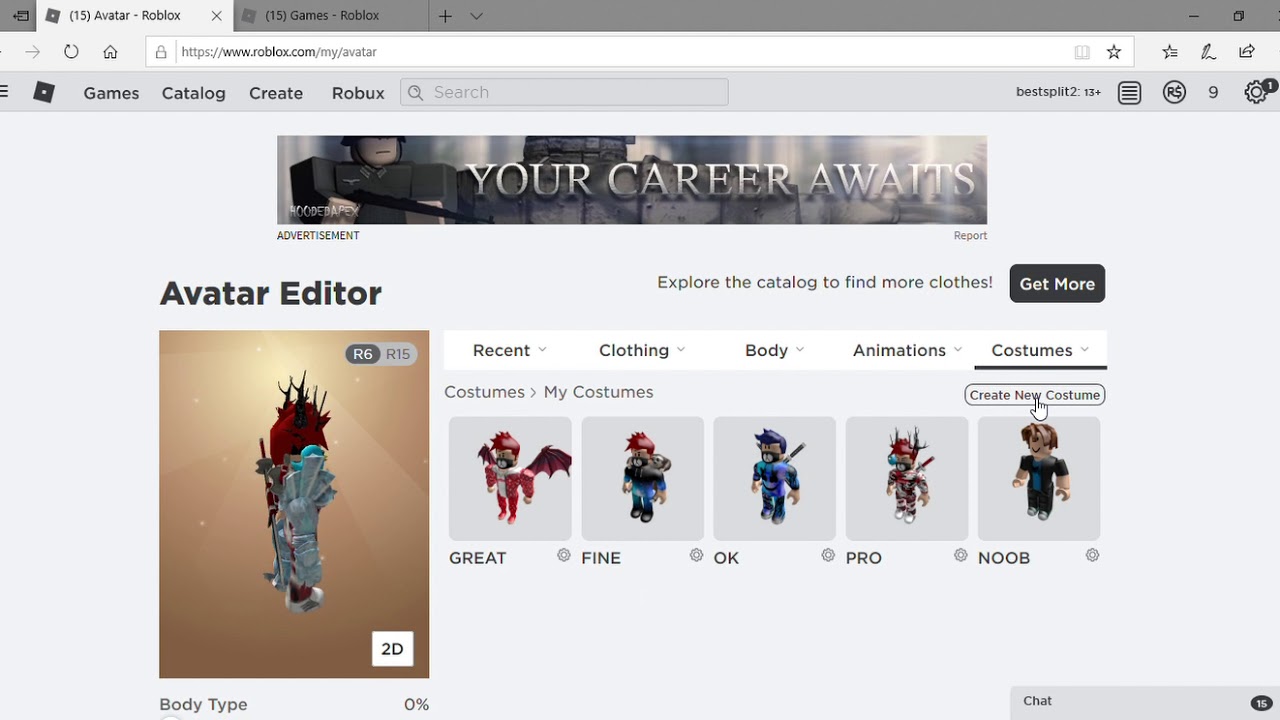Select the GREAT costume thumbnail
The image size is (1280, 720).
[x=510, y=478]
